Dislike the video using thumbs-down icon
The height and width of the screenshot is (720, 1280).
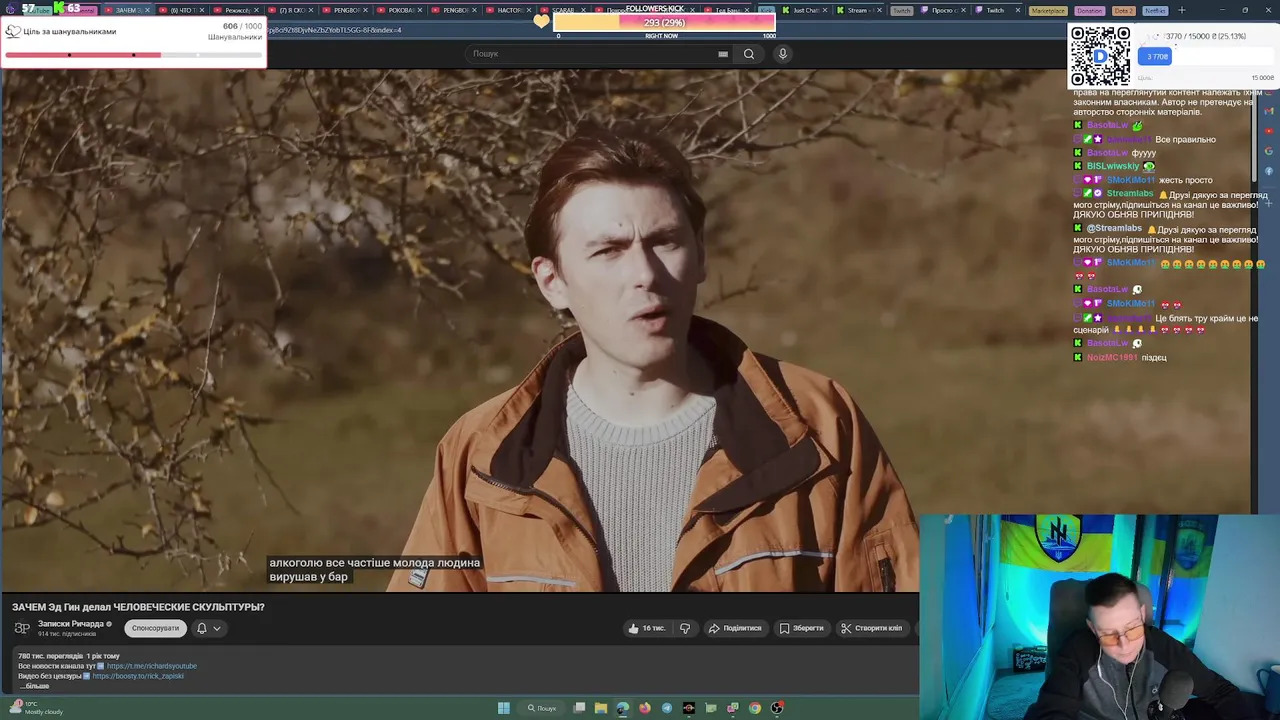(685, 628)
